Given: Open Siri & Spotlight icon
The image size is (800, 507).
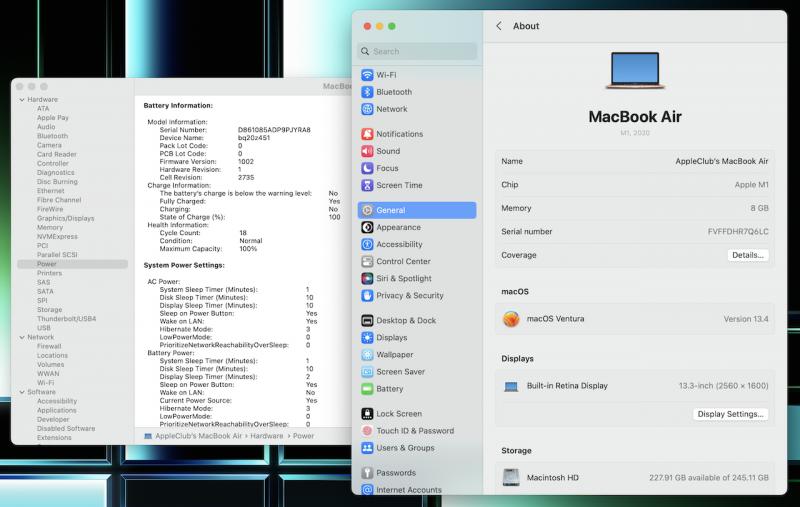Looking at the screenshot, I should [x=367, y=278].
